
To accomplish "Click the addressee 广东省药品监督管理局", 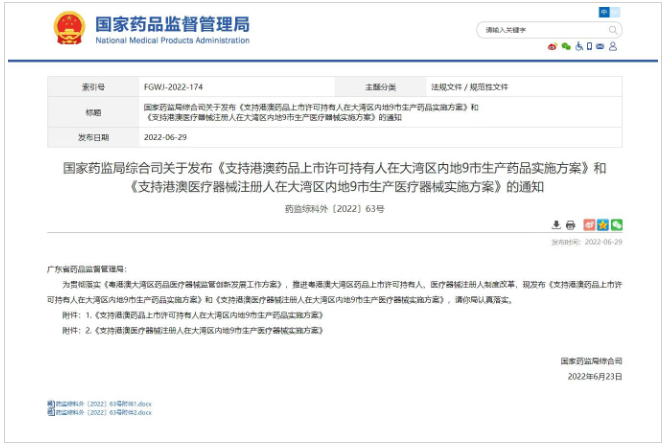I will (87, 269).
